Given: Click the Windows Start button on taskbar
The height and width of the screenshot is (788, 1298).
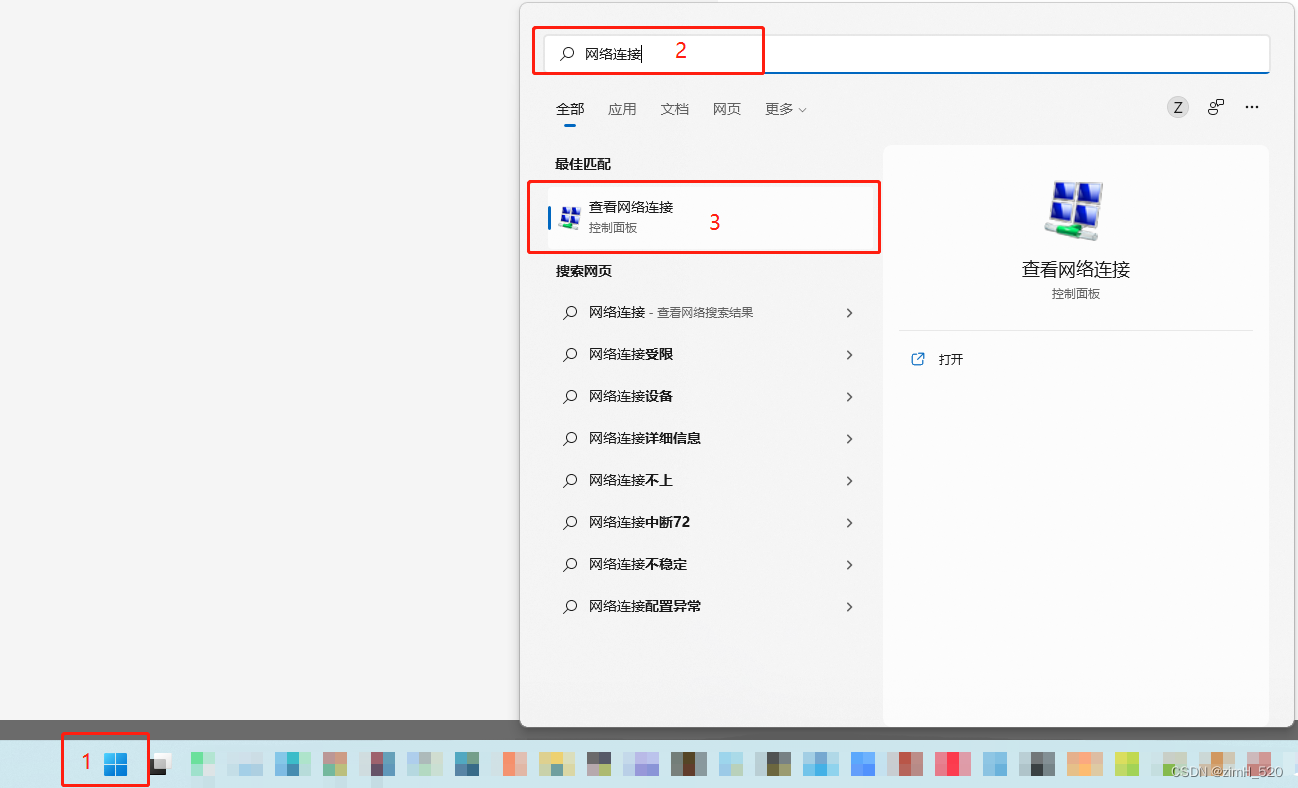Looking at the screenshot, I should (117, 760).
